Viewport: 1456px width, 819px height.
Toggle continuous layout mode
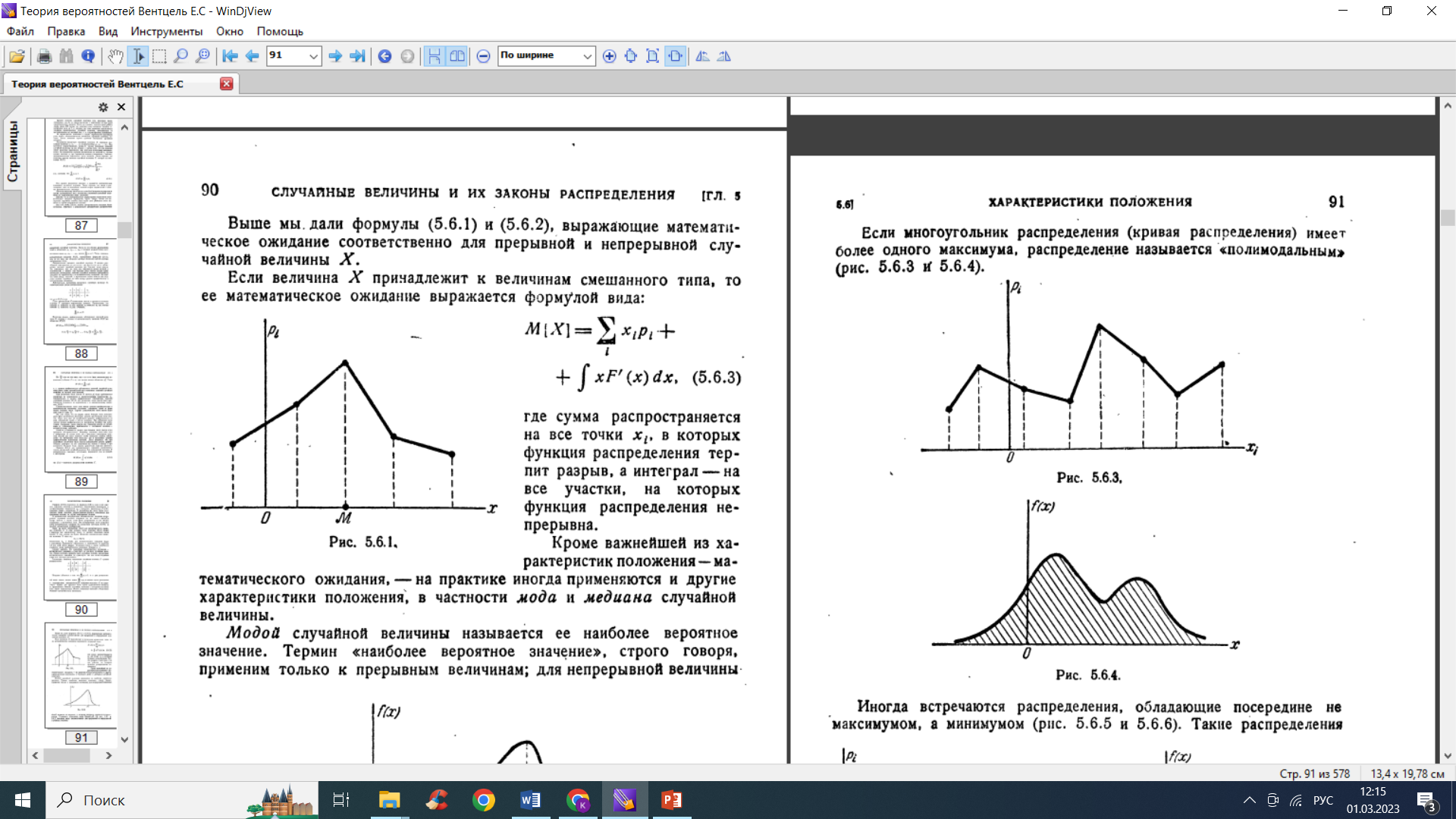tap(435, 56)
